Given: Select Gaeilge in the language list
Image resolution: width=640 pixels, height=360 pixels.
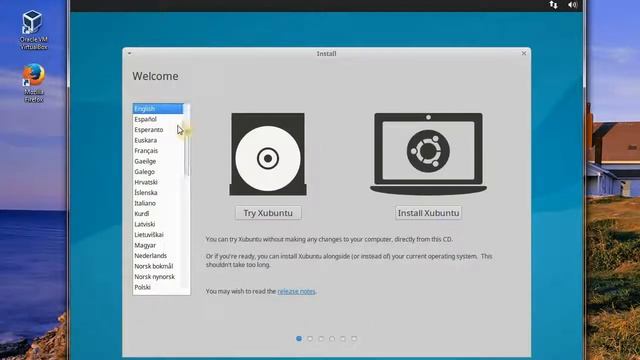Looking at the screenshot, I should tap(158, 161).
